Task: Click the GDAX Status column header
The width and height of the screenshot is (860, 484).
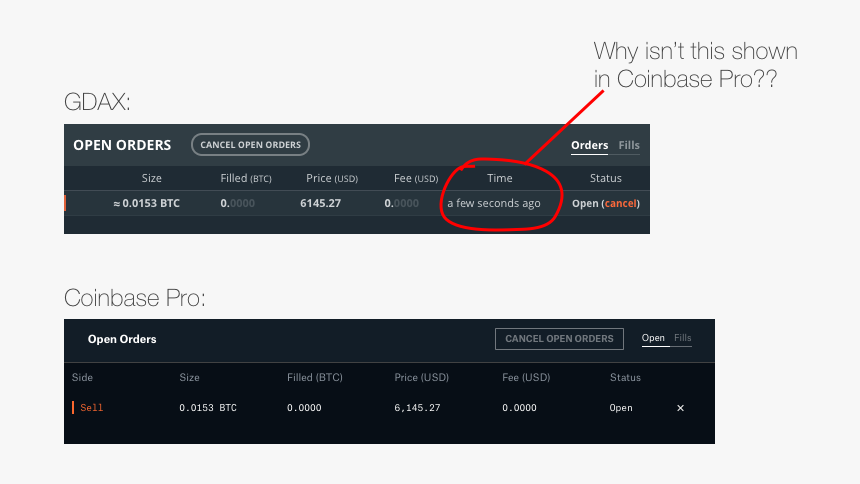Action: click(x=606, y=178)
